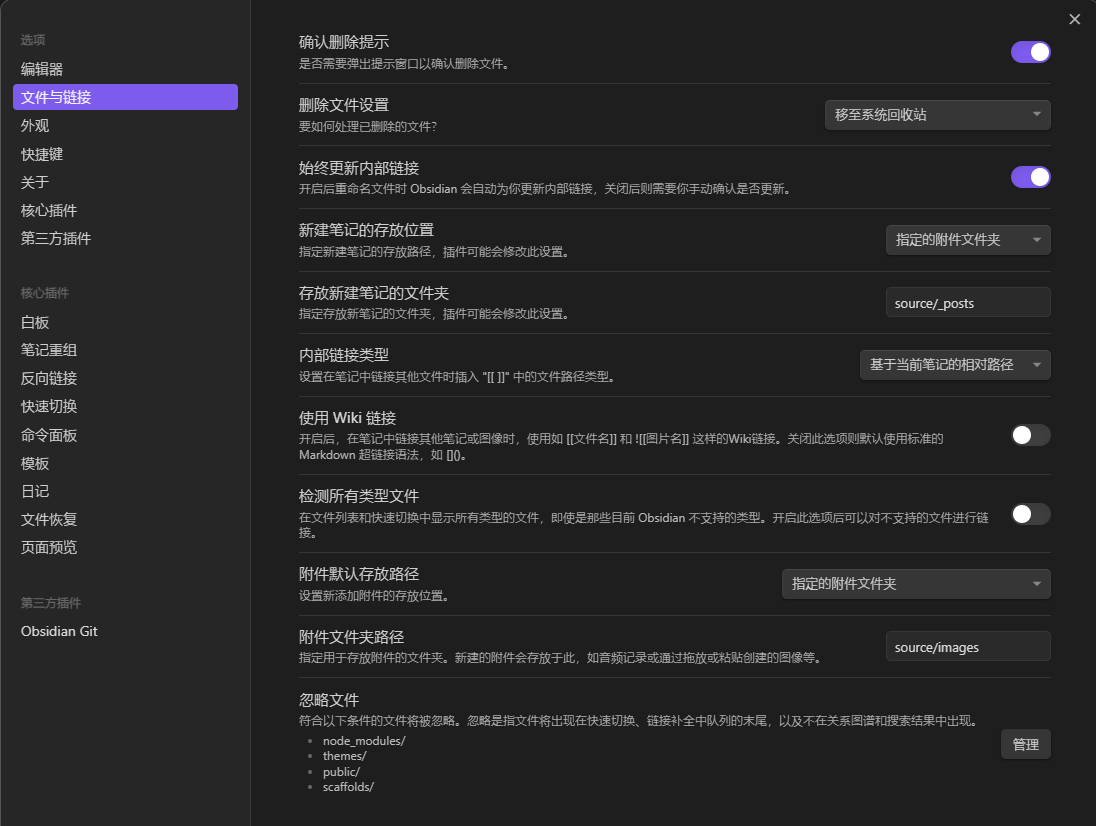The width and height of the screenshot is (1096, 826).
Task: Enable 检测所有类型文件
Action: 1030,513
